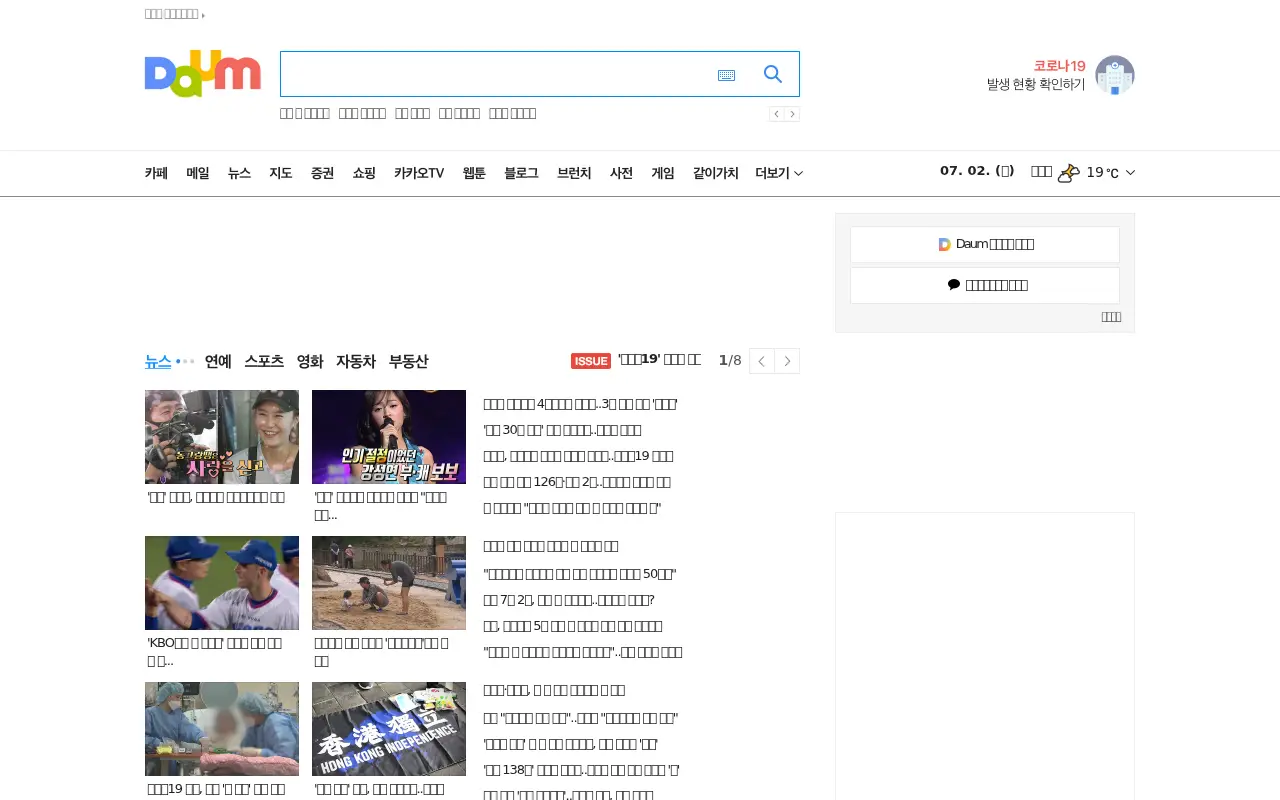This screenshot has height=800, width=1280.
Task: Open the 게임 menu item
Action: click(x=663, y=173)
